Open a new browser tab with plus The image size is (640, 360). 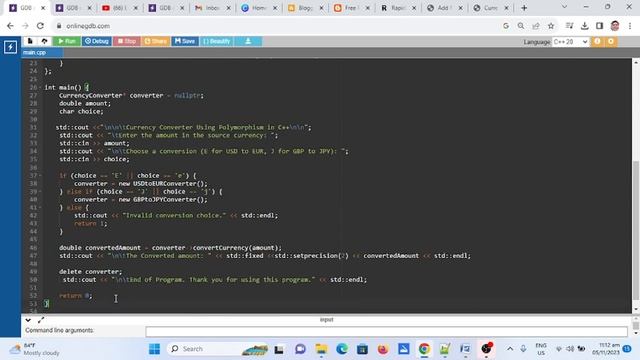(524, 8)
